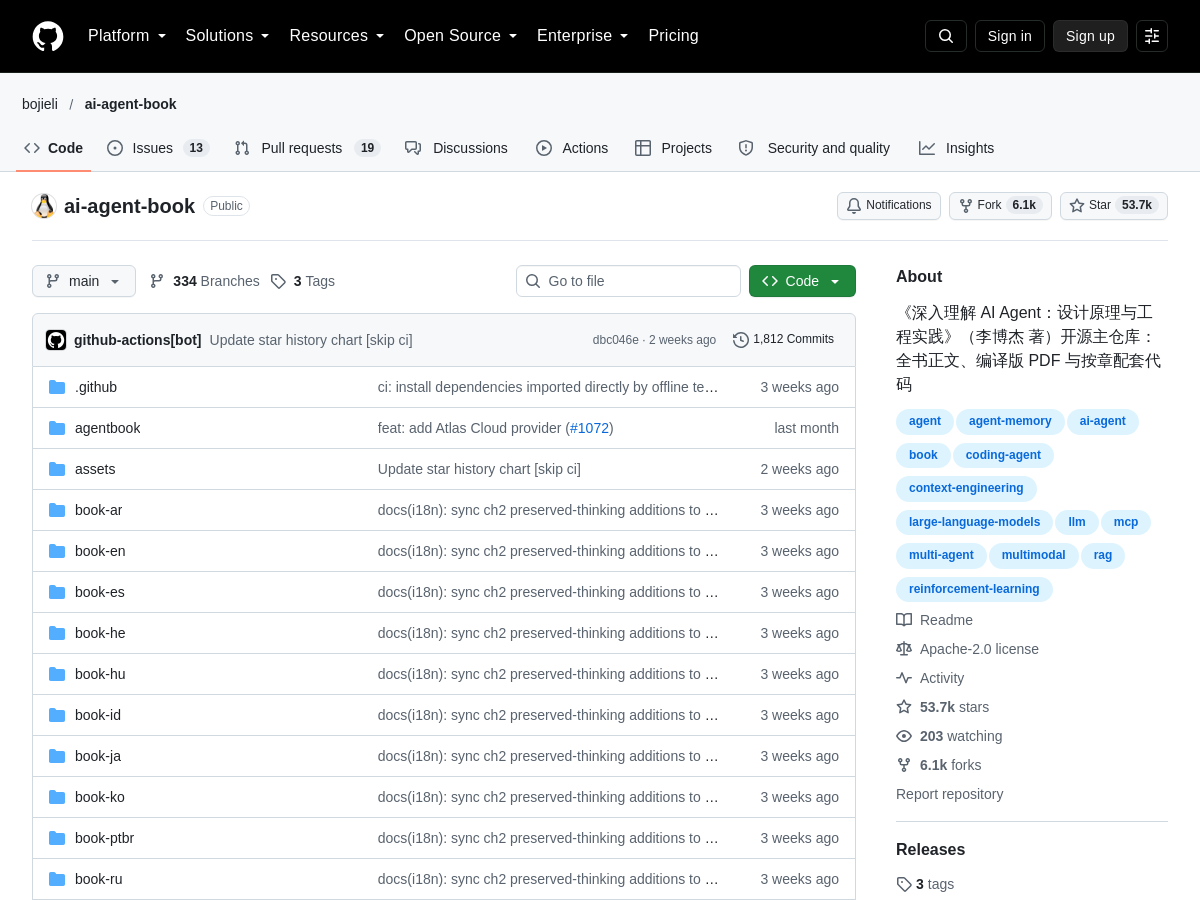Viewport: 1200px width, 900px height.
Task: Open the green Code dropdown
Action: [802, 281]
